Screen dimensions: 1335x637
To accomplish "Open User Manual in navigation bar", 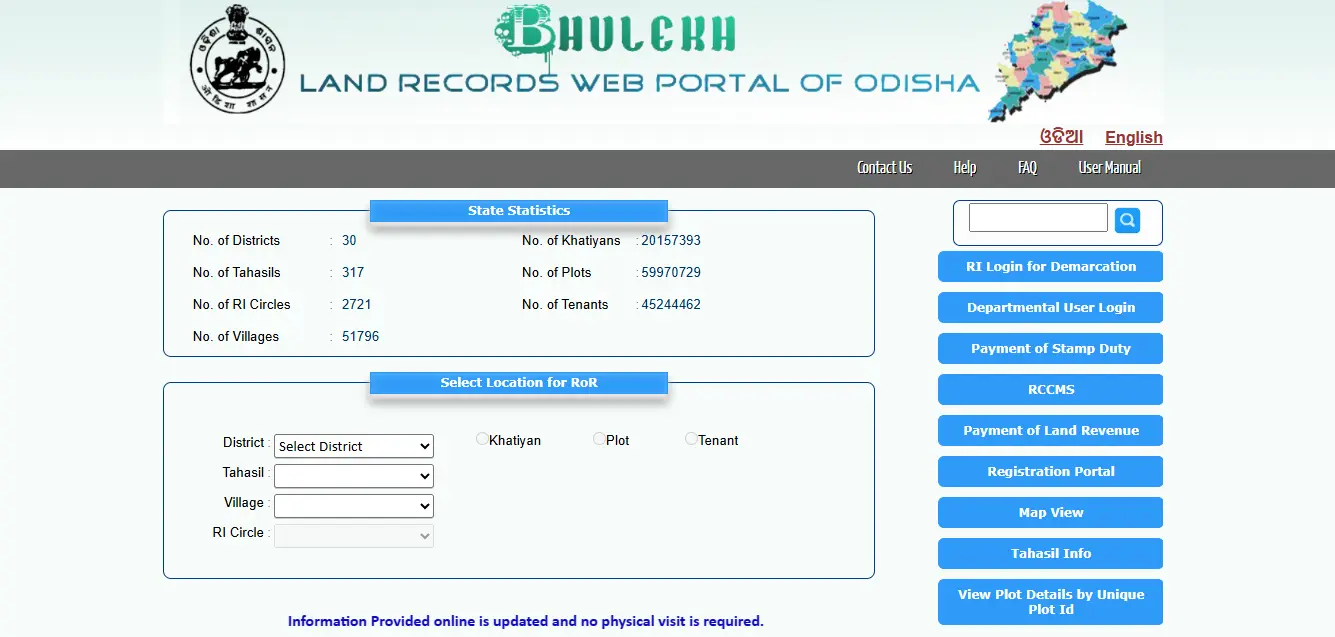I will 1110,168.
